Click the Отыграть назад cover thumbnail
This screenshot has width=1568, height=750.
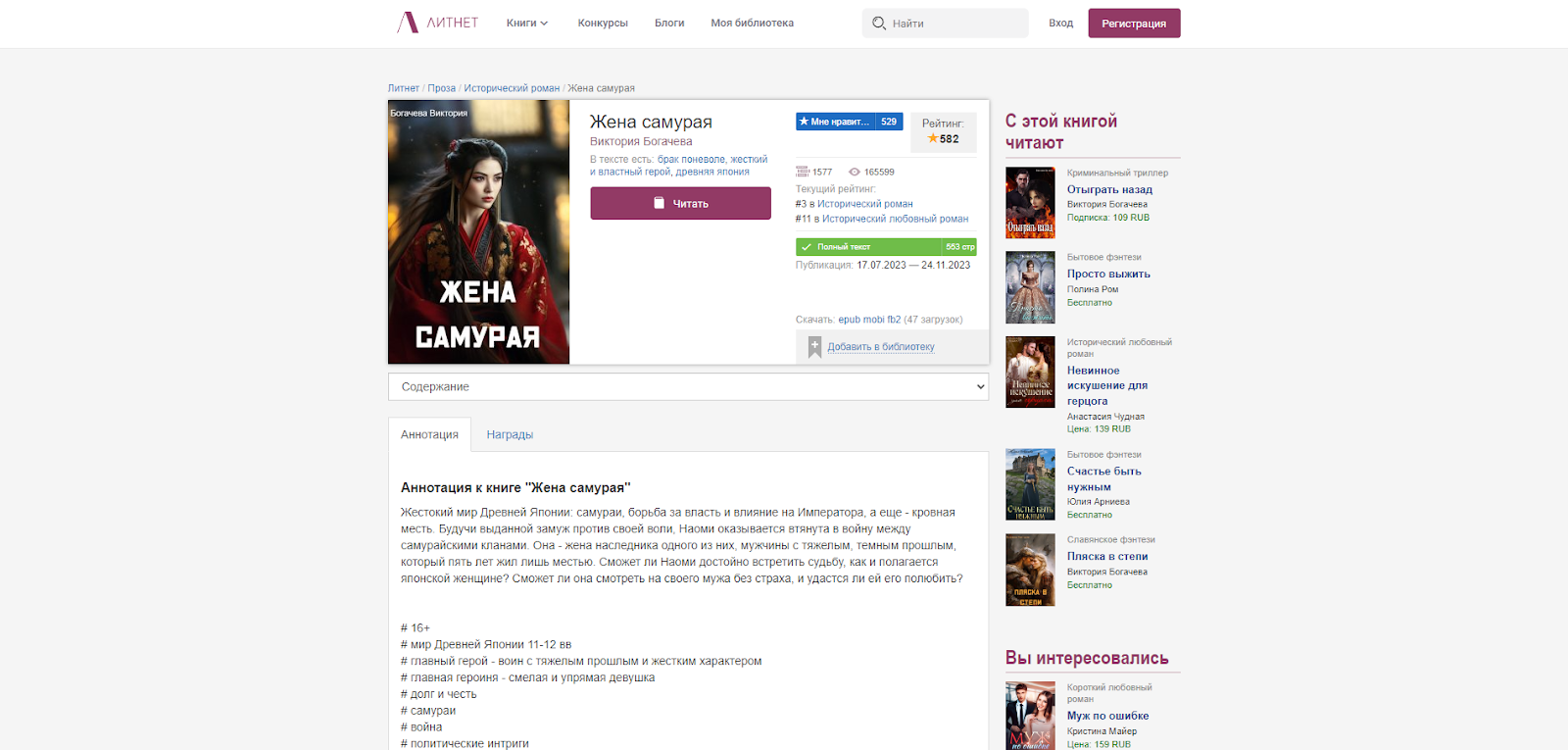[1030, 203]
